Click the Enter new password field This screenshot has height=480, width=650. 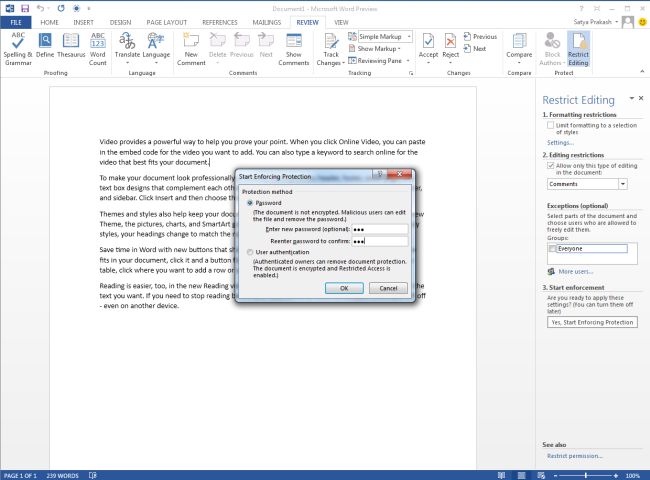380,229
